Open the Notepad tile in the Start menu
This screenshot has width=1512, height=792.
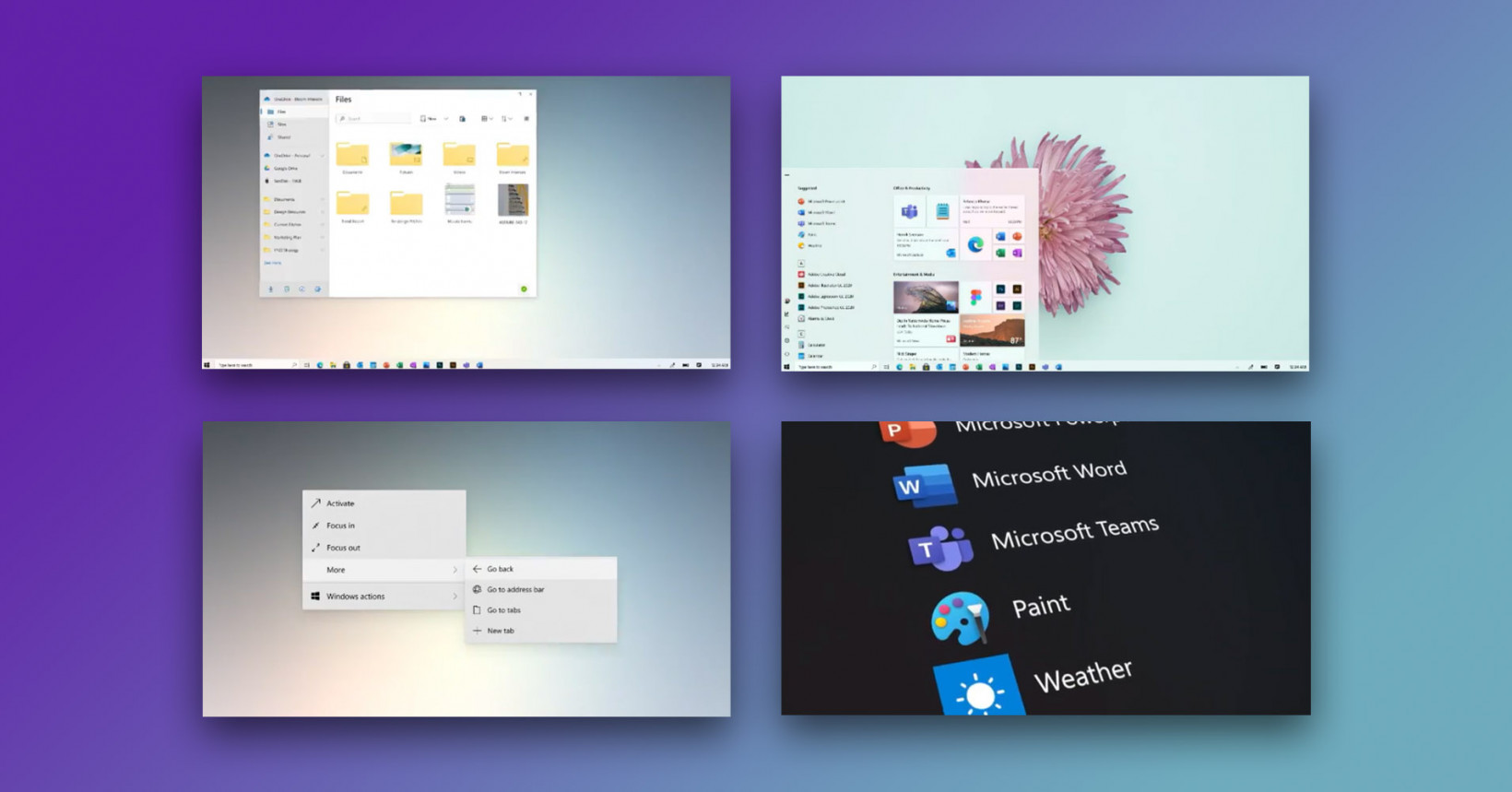point(942,212)
